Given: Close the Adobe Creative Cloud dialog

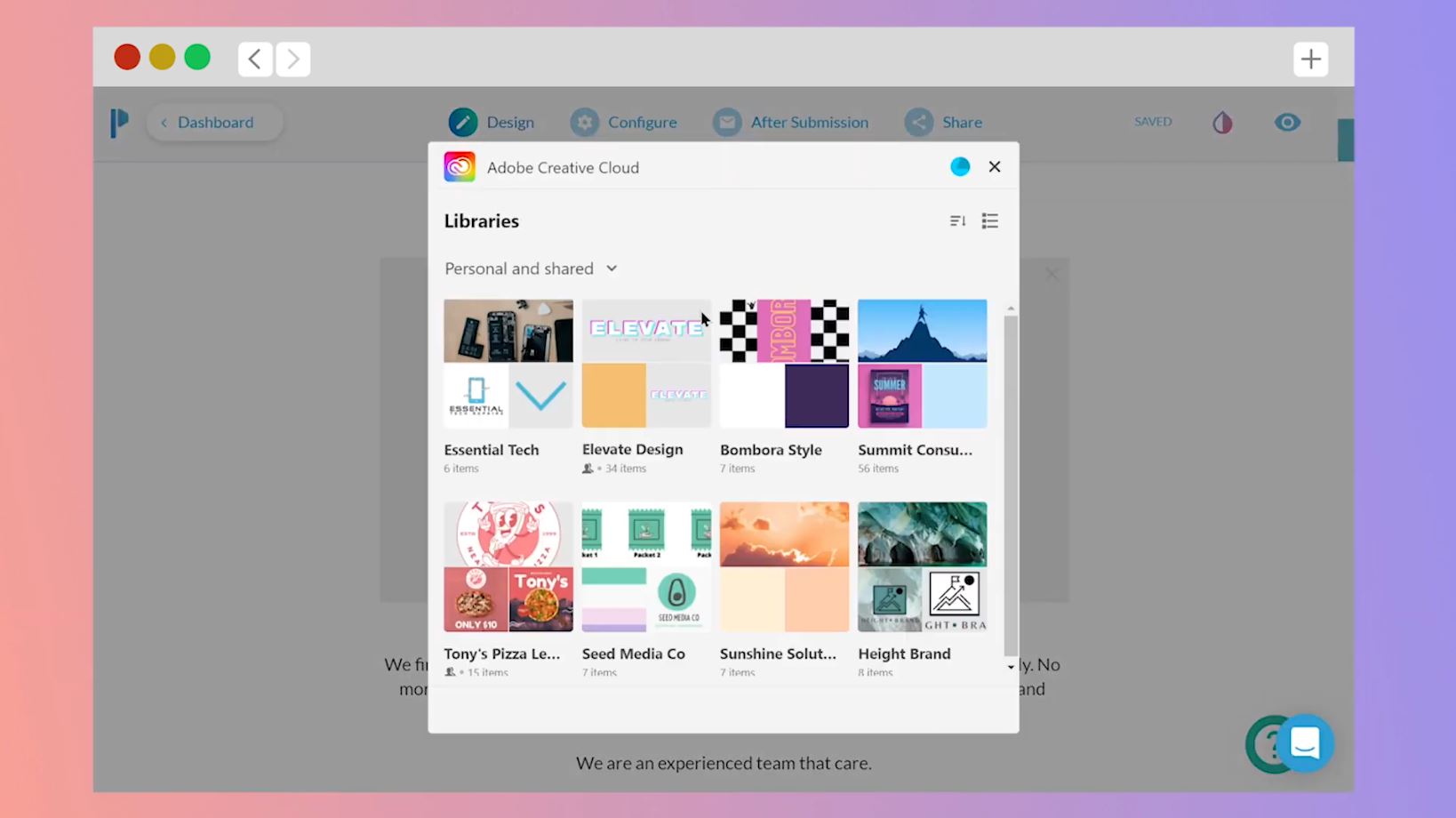Looking at the screenshot, I should [995, 167].
